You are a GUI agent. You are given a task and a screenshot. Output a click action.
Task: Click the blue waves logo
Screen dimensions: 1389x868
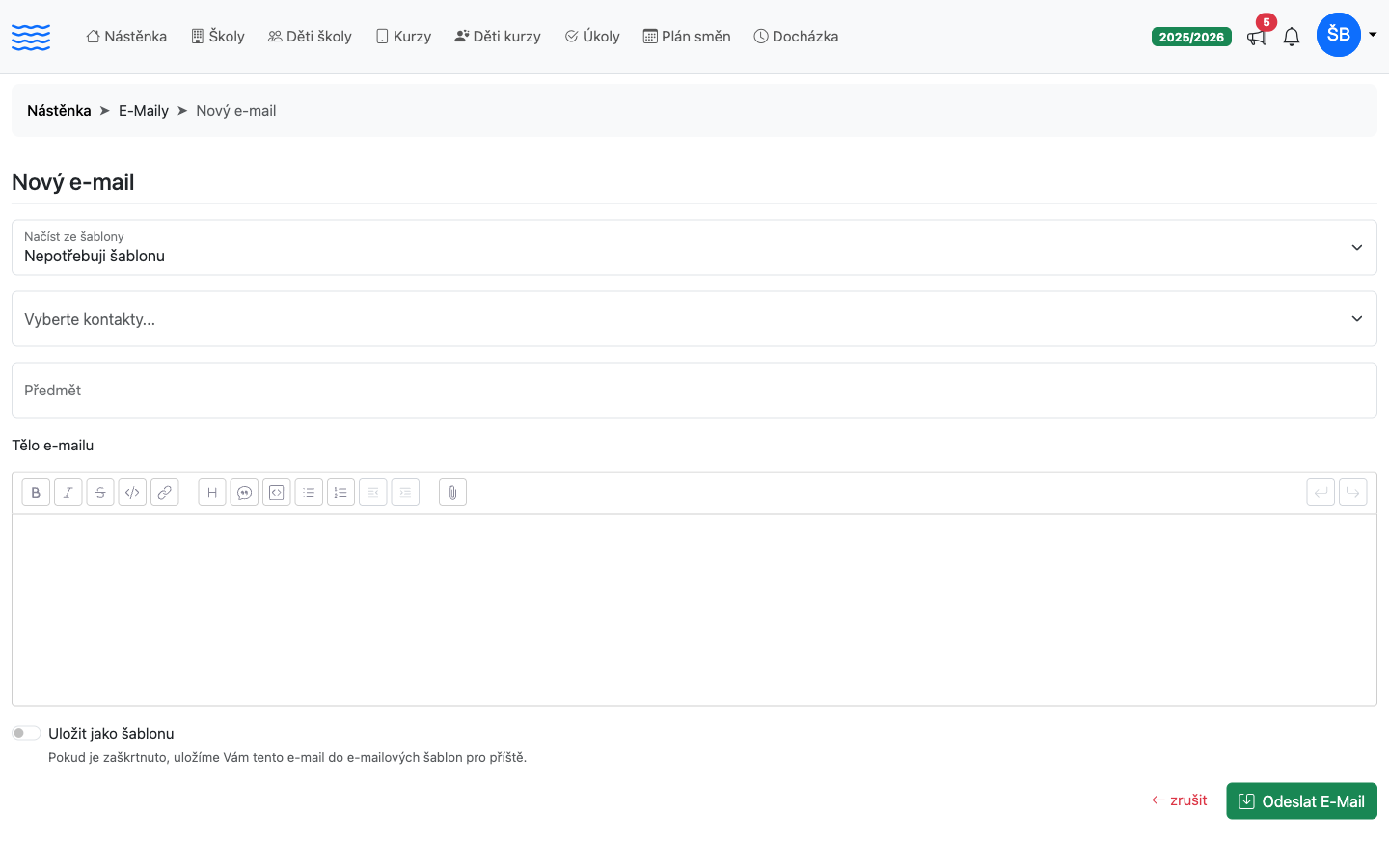pos(31,37)
